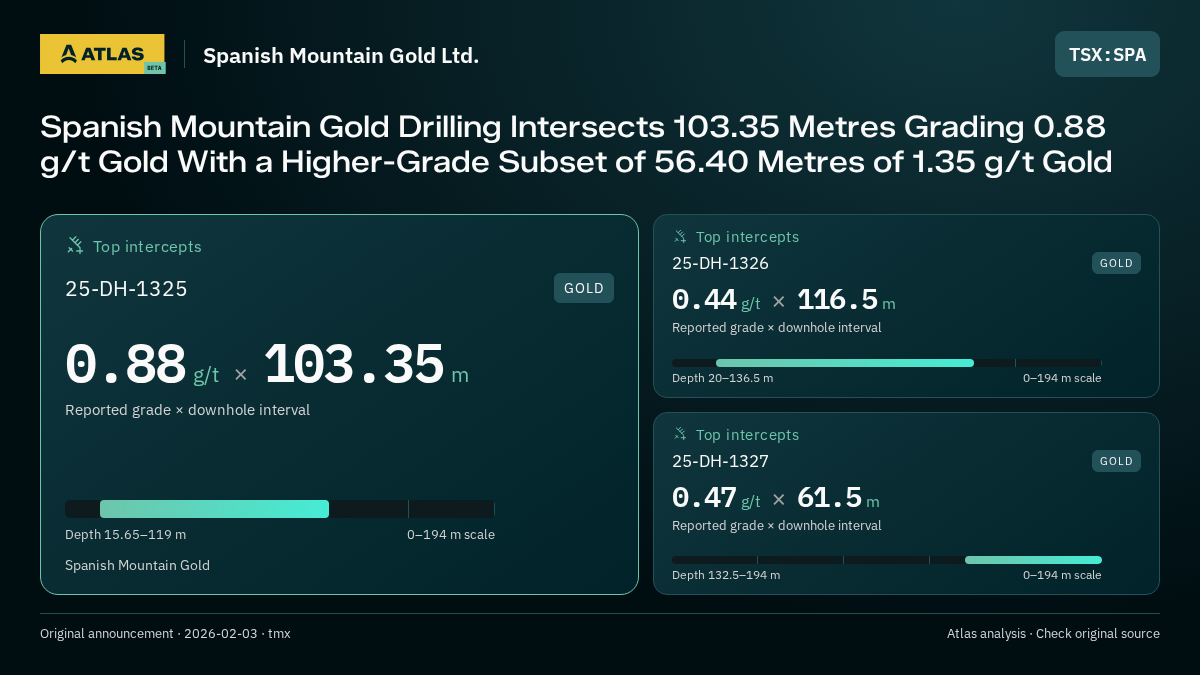
Task: Click the TSX:SPA ticker badge
Action: (1107, 54)
